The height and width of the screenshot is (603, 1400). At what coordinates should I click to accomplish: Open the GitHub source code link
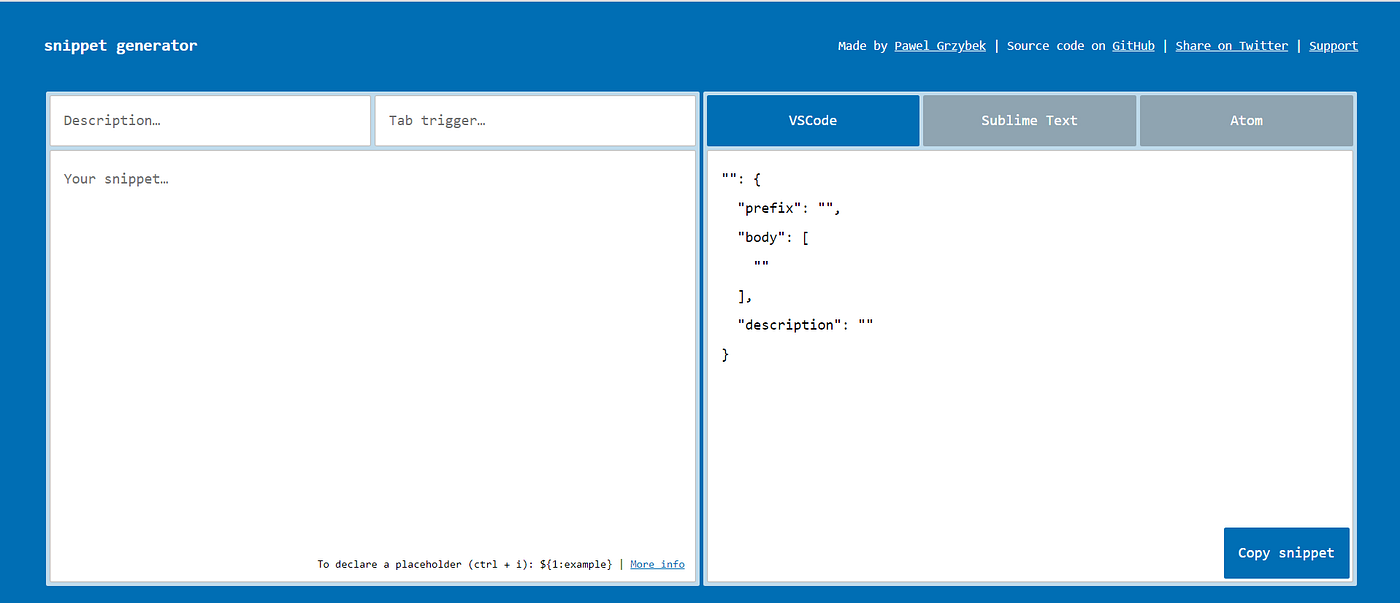coord(1133,45)
